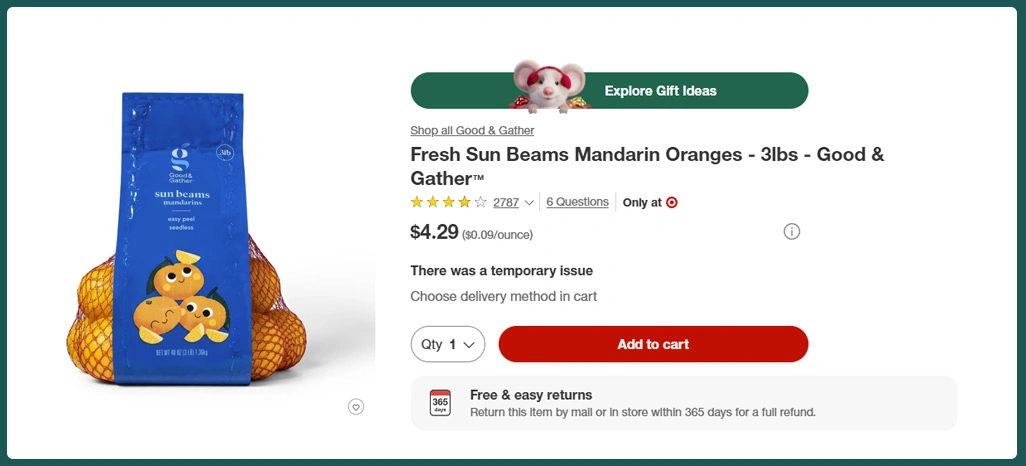Image resolution: width=1026 pixels, height=466 pixels.
Task: Click the 365 days calendar icon
Action: coord(440,403)
